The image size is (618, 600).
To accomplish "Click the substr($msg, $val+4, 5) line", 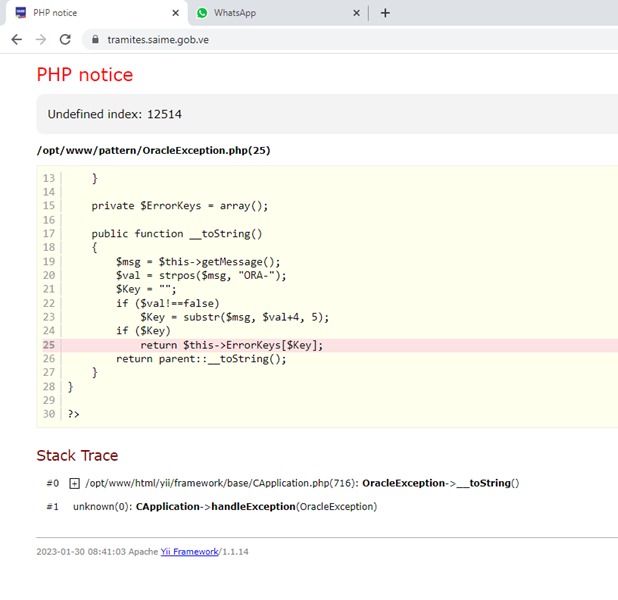I will [x=235, y=317].
